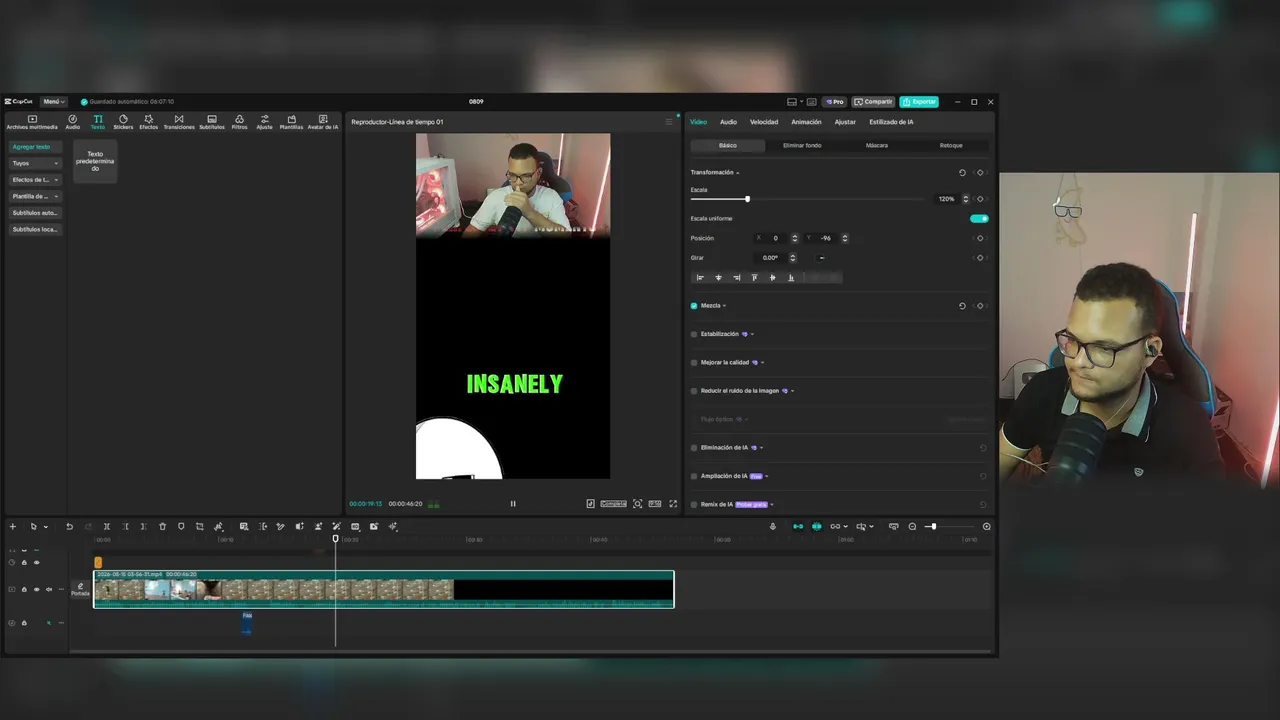Open Subtítulos automáticos in the sidebar
Screen dimensions: 1280x720
click(36, 213)
